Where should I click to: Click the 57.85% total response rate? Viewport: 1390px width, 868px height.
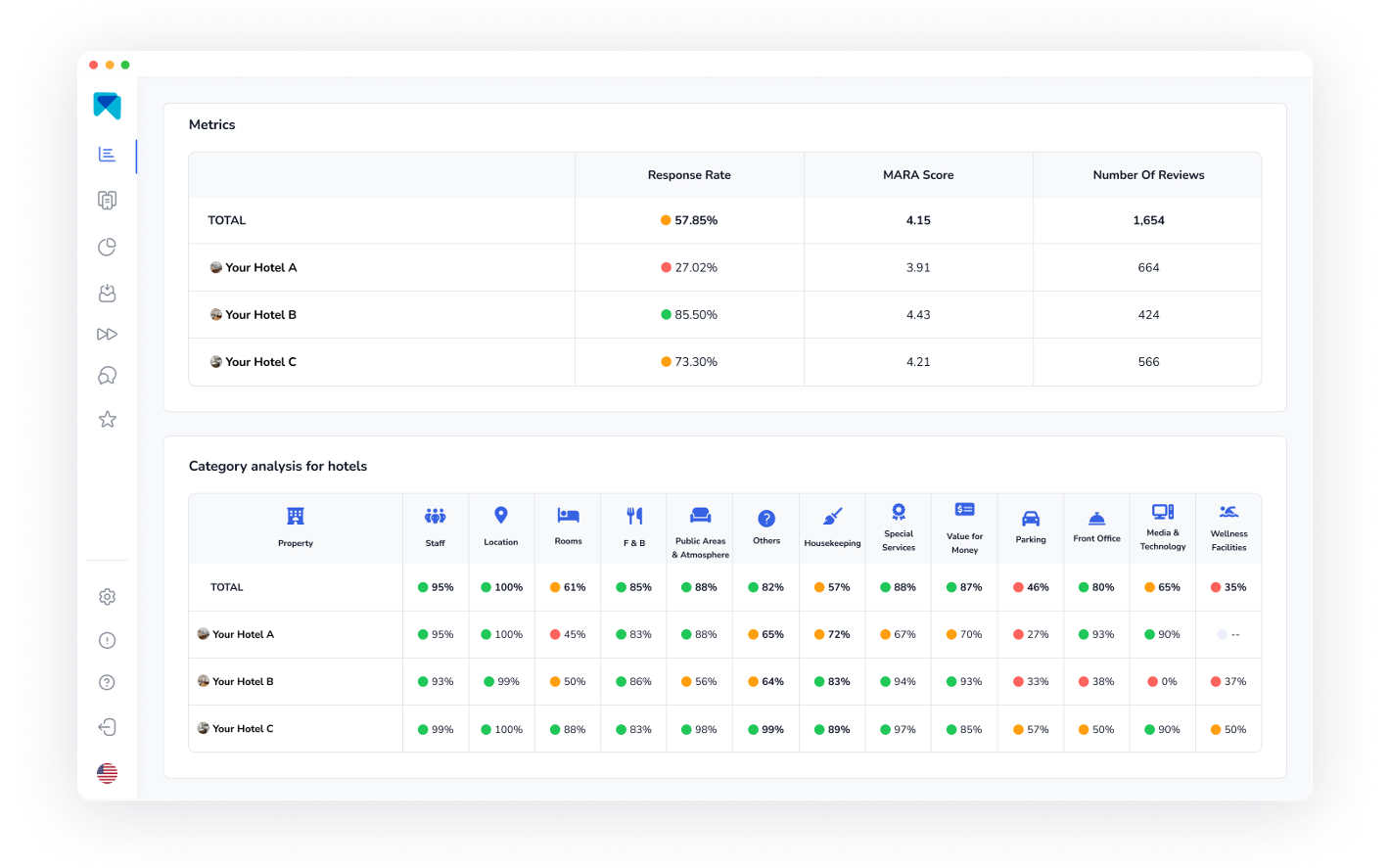[x=696, y=220]
